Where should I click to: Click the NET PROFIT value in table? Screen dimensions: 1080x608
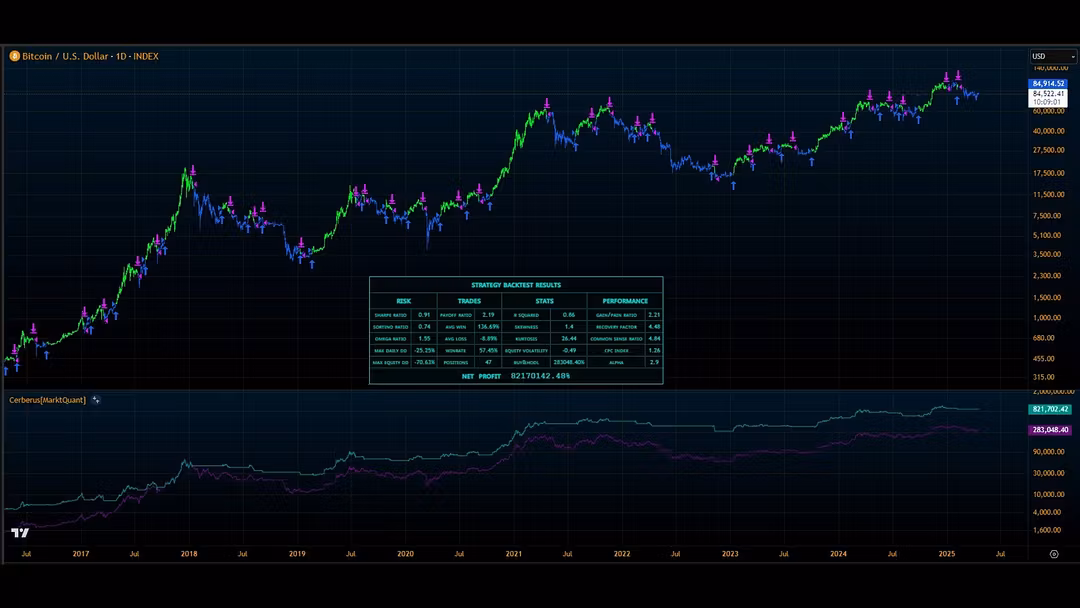[540, 376]
